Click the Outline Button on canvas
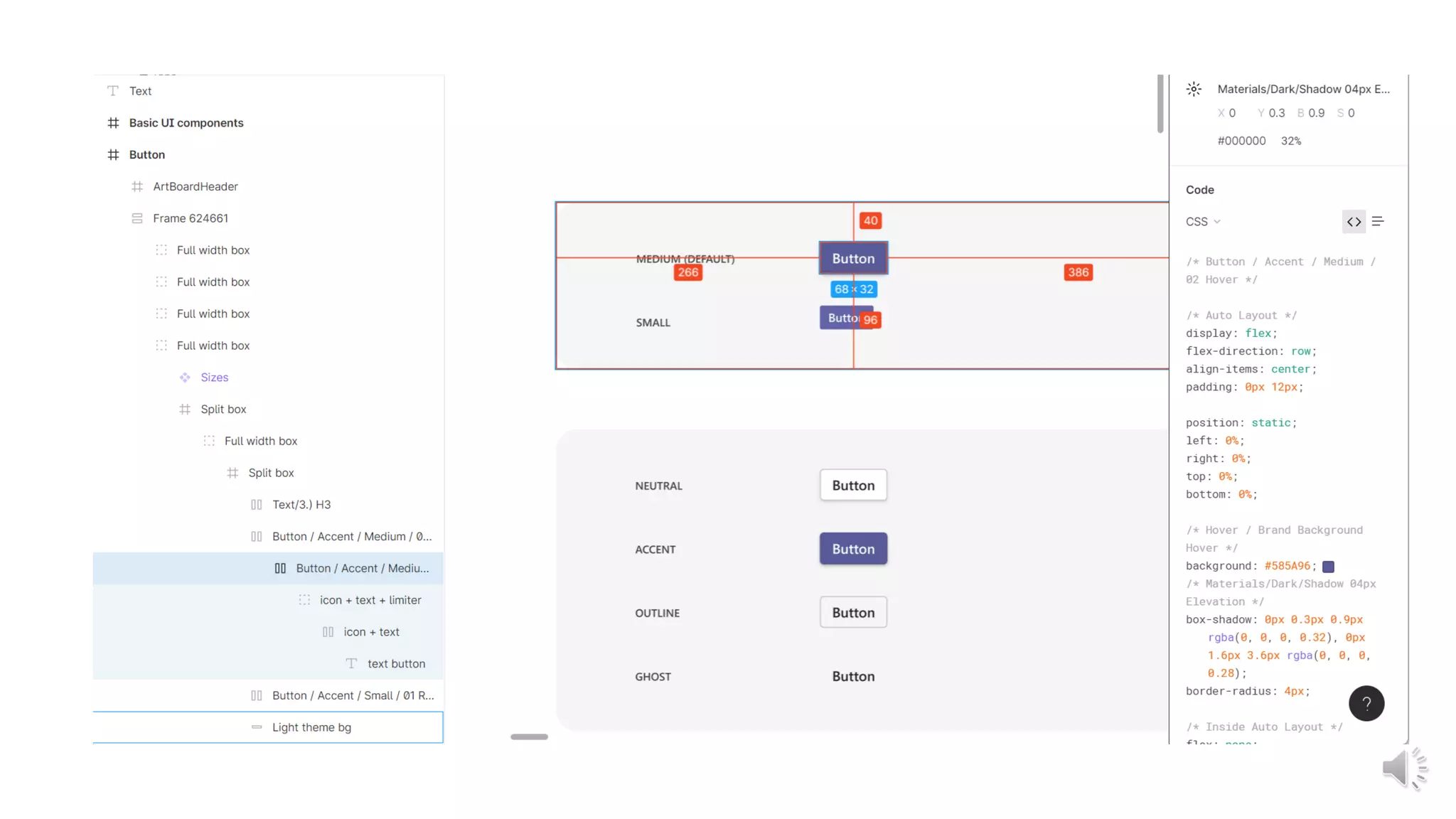The image size is (1456, 819). click(x=853, y=613)
